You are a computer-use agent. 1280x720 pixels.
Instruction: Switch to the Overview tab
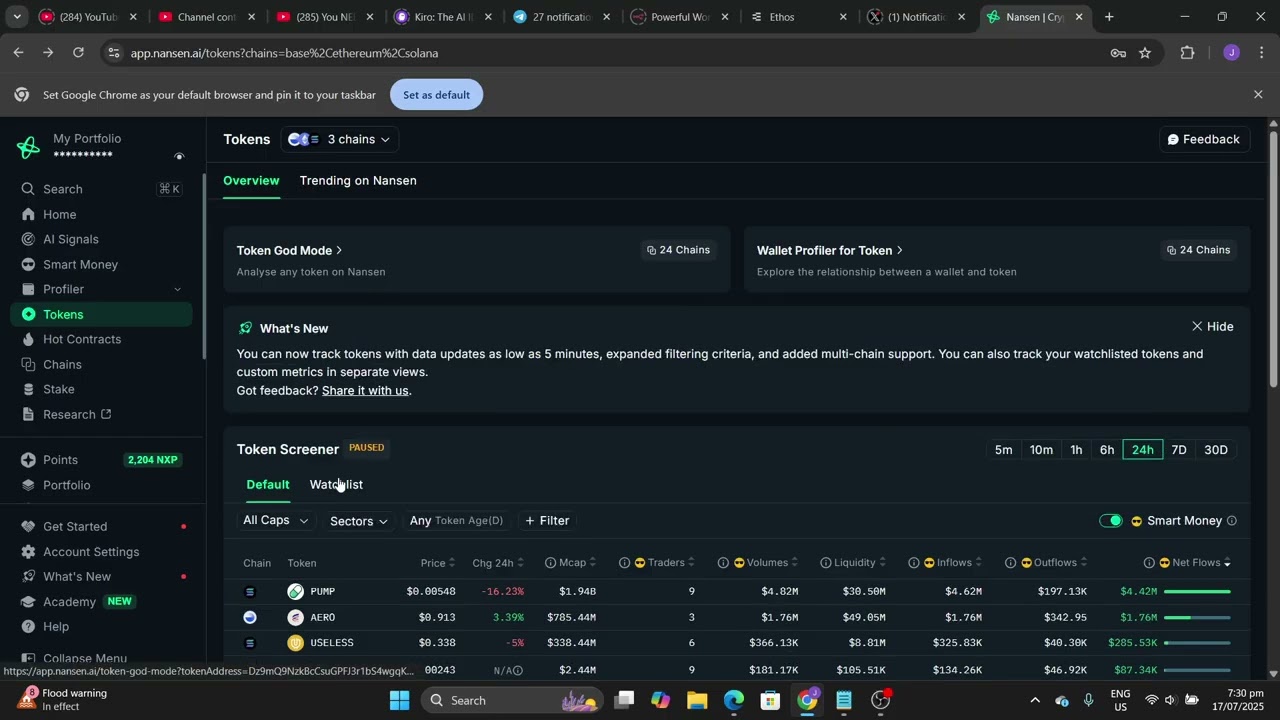point(251,181)
